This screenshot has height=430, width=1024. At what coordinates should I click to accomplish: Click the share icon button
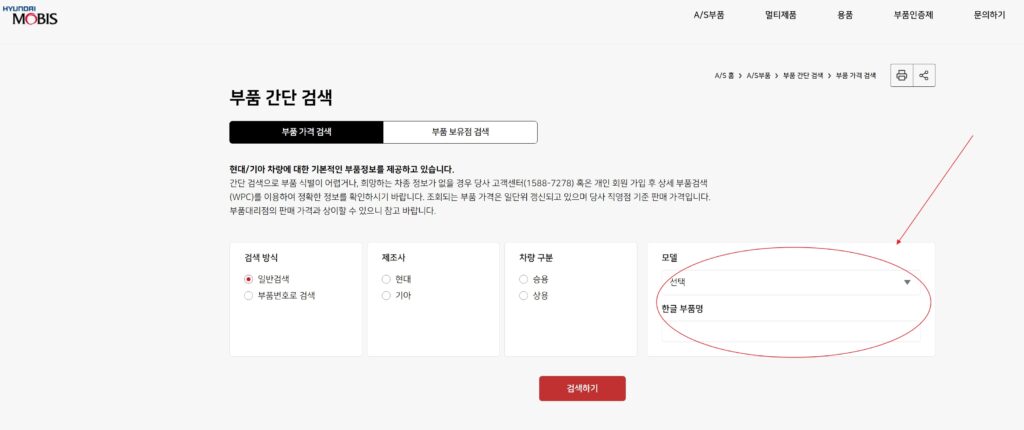[924, 75]
